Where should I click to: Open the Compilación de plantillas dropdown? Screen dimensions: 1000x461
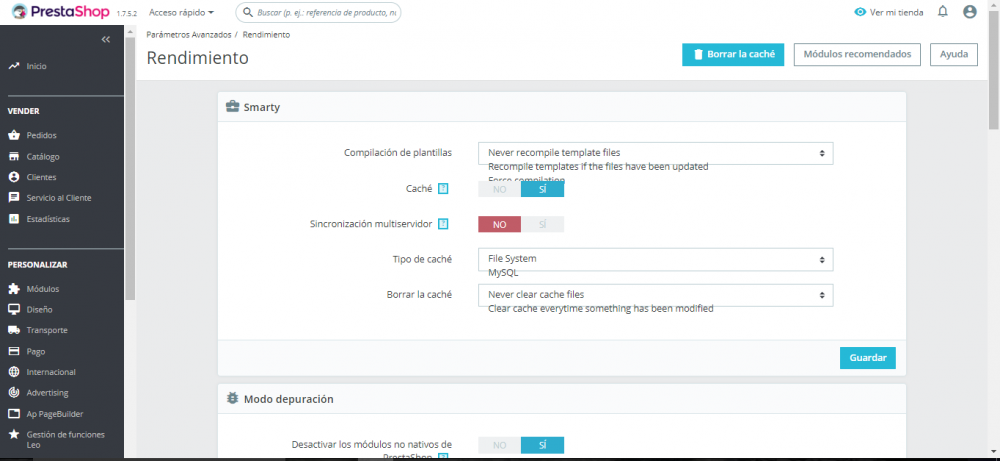click(656, 153)
